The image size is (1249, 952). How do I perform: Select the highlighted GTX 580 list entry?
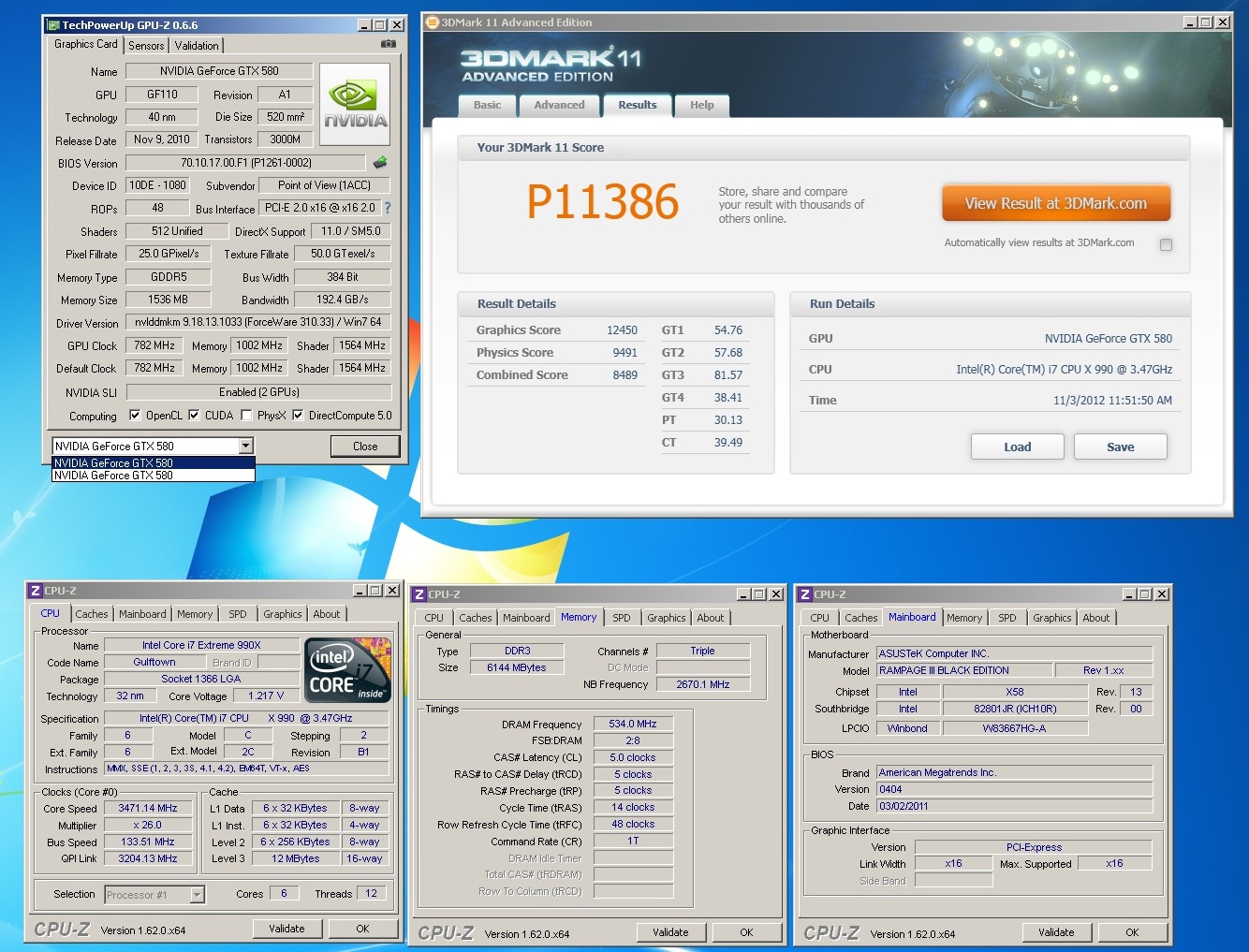tap(154, 462)
